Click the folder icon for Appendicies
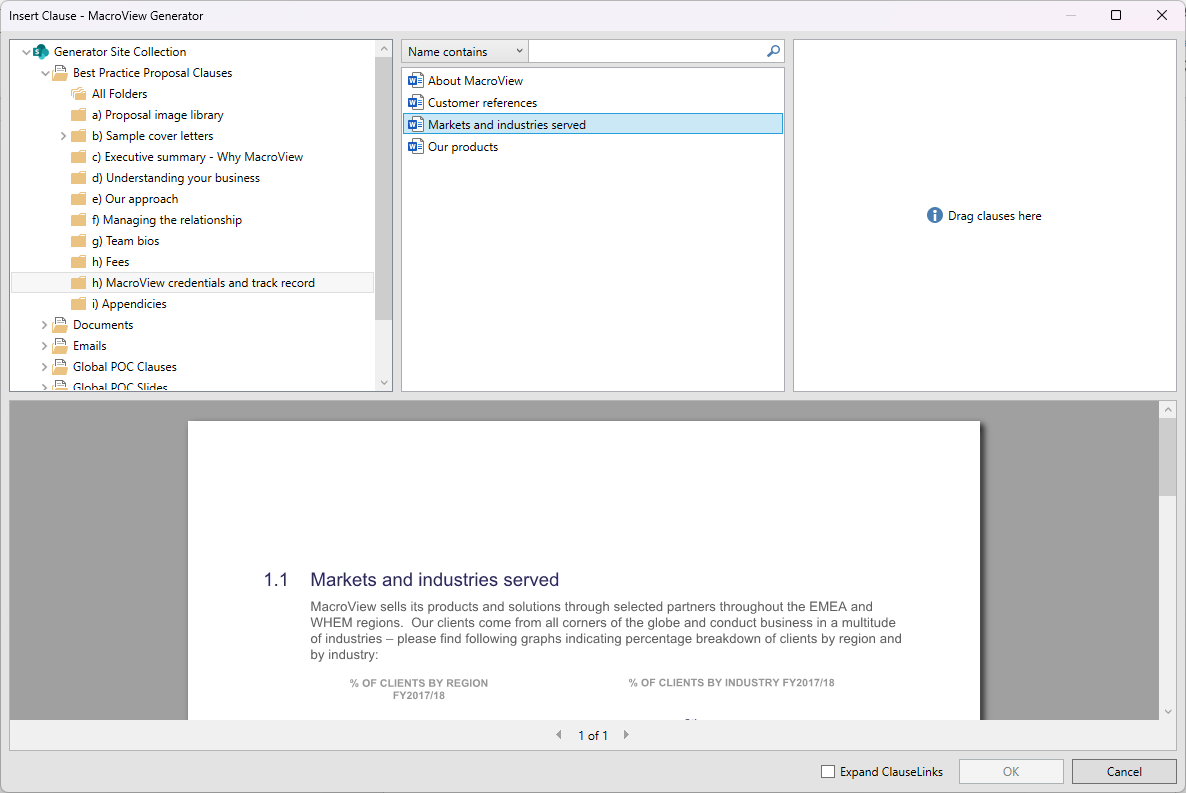1186x793 pixels. point(79,304)
